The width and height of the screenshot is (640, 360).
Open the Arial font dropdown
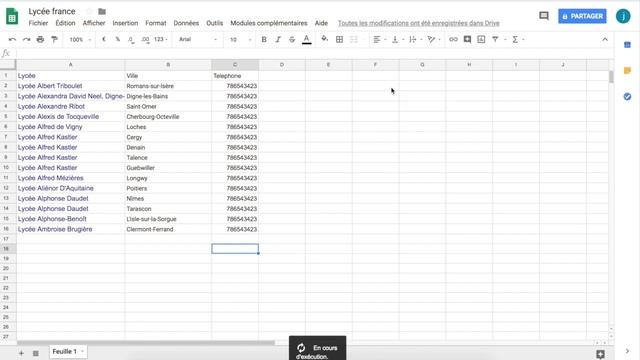click(198, 40)
